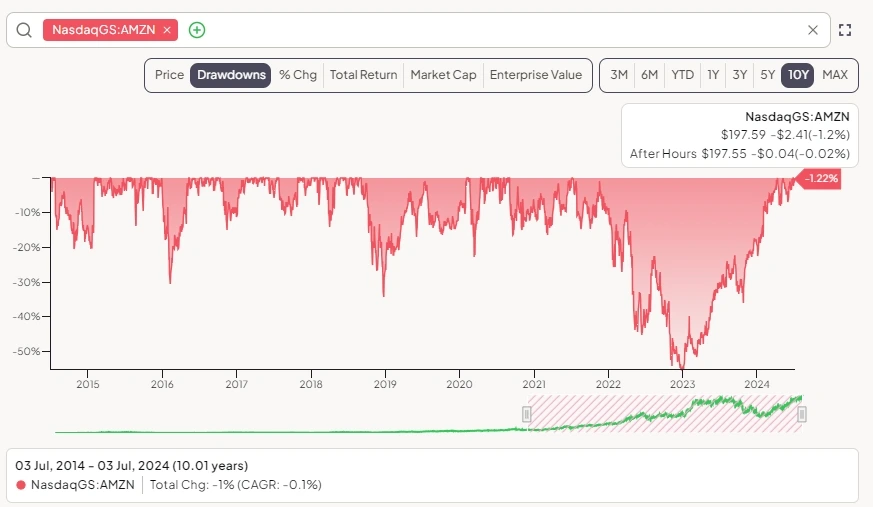Show the Market Cap tab
This screenshot has width=873, height=507.
click(443, 75)
